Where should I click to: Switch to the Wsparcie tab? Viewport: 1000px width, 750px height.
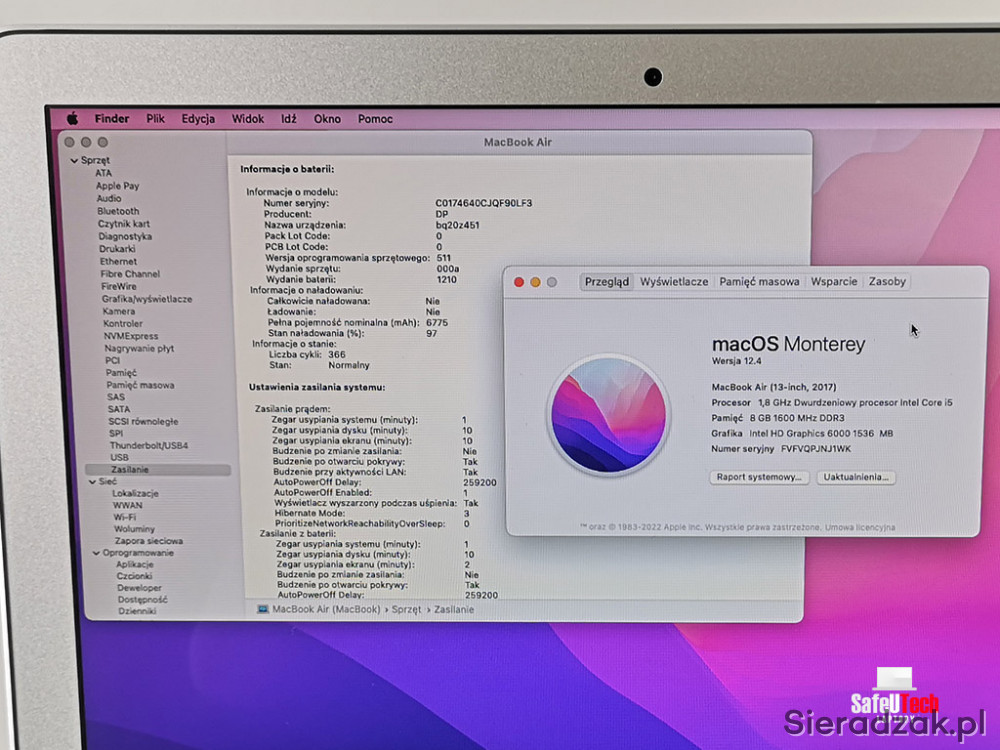(x=834, y=282)
